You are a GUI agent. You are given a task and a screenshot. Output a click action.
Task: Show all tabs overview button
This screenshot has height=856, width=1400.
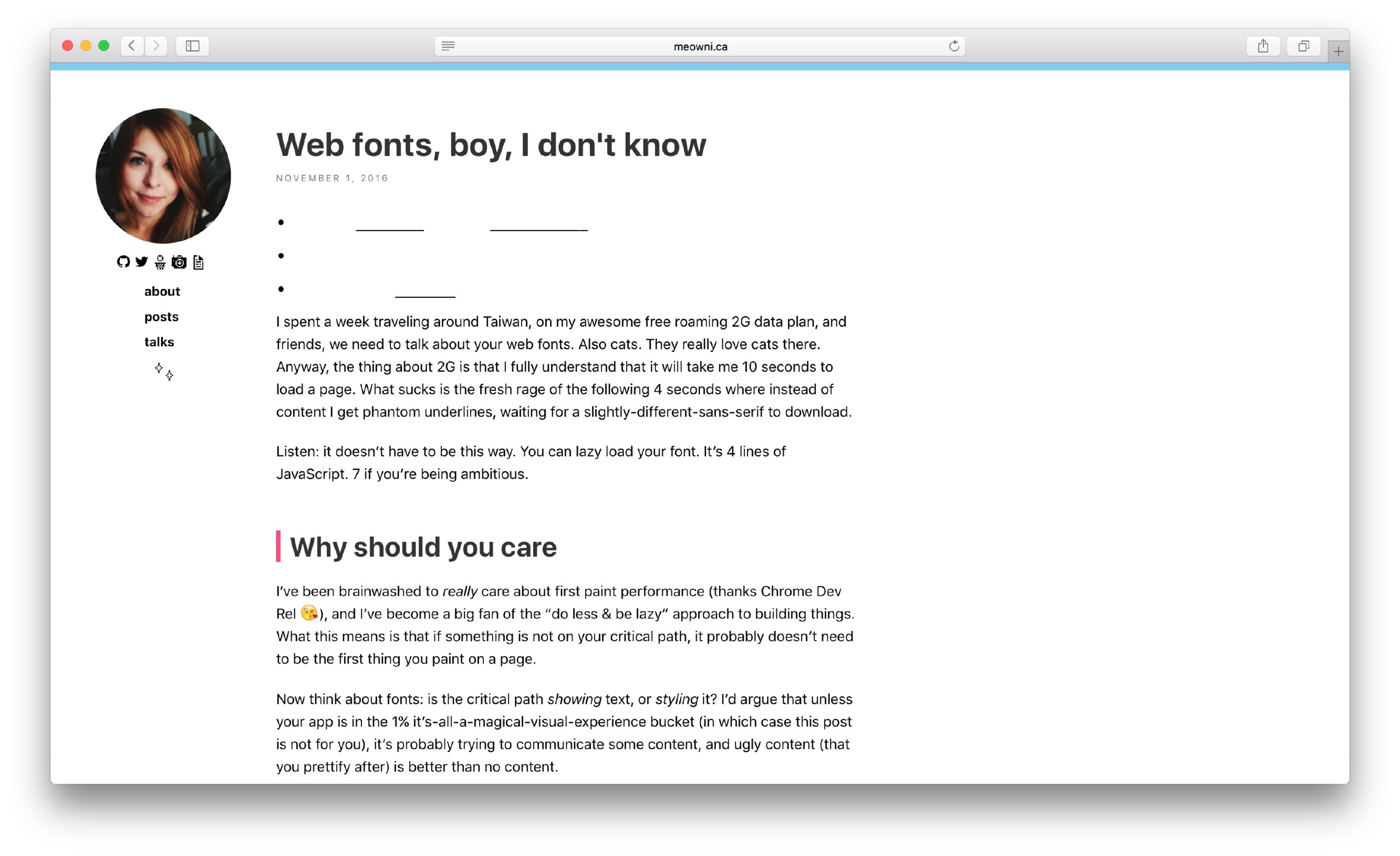[1303, 46]
